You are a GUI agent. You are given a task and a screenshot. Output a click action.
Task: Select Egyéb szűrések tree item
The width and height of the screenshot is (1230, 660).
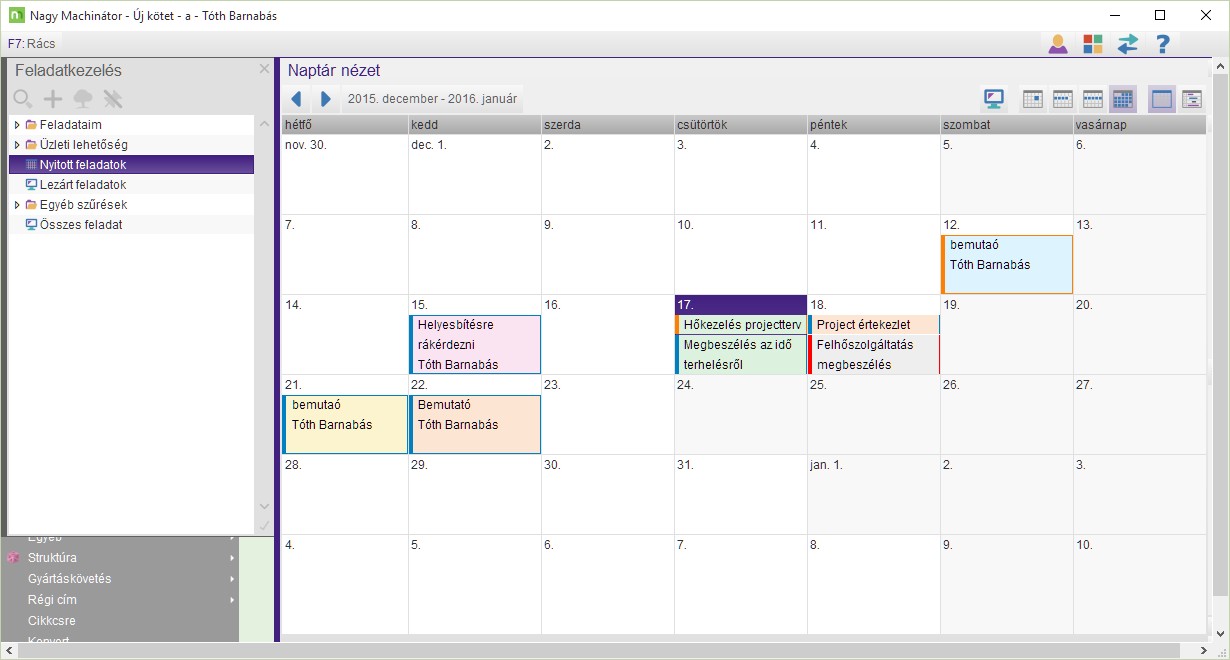coord(83,205)
